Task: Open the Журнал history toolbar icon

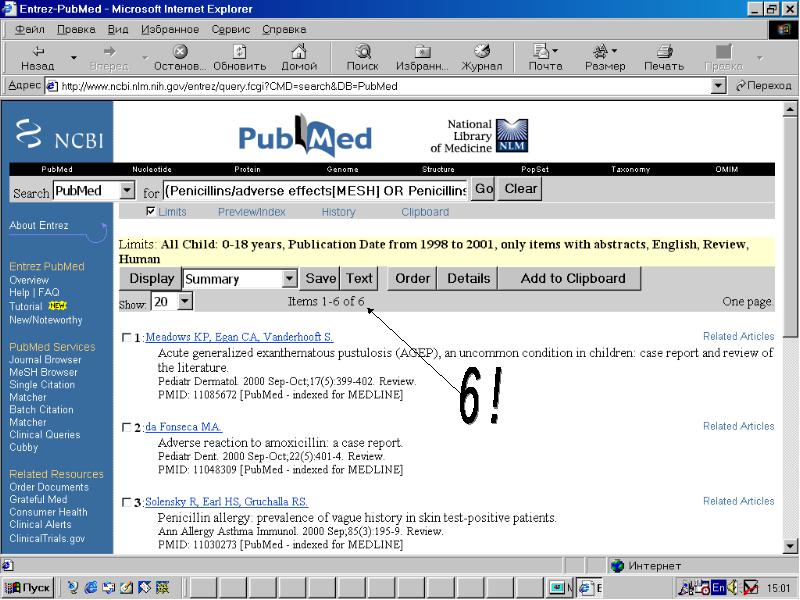Action: [x=482, y=51]
